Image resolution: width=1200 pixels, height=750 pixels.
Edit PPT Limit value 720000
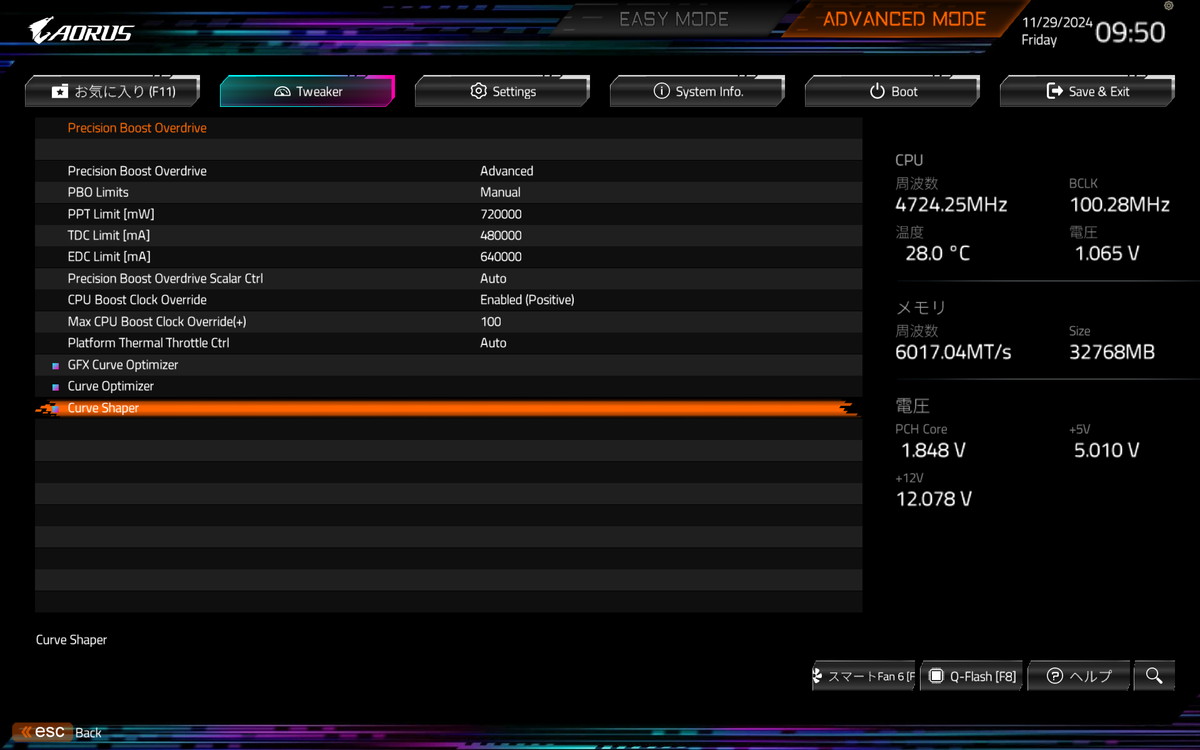[x=501, y=214]
